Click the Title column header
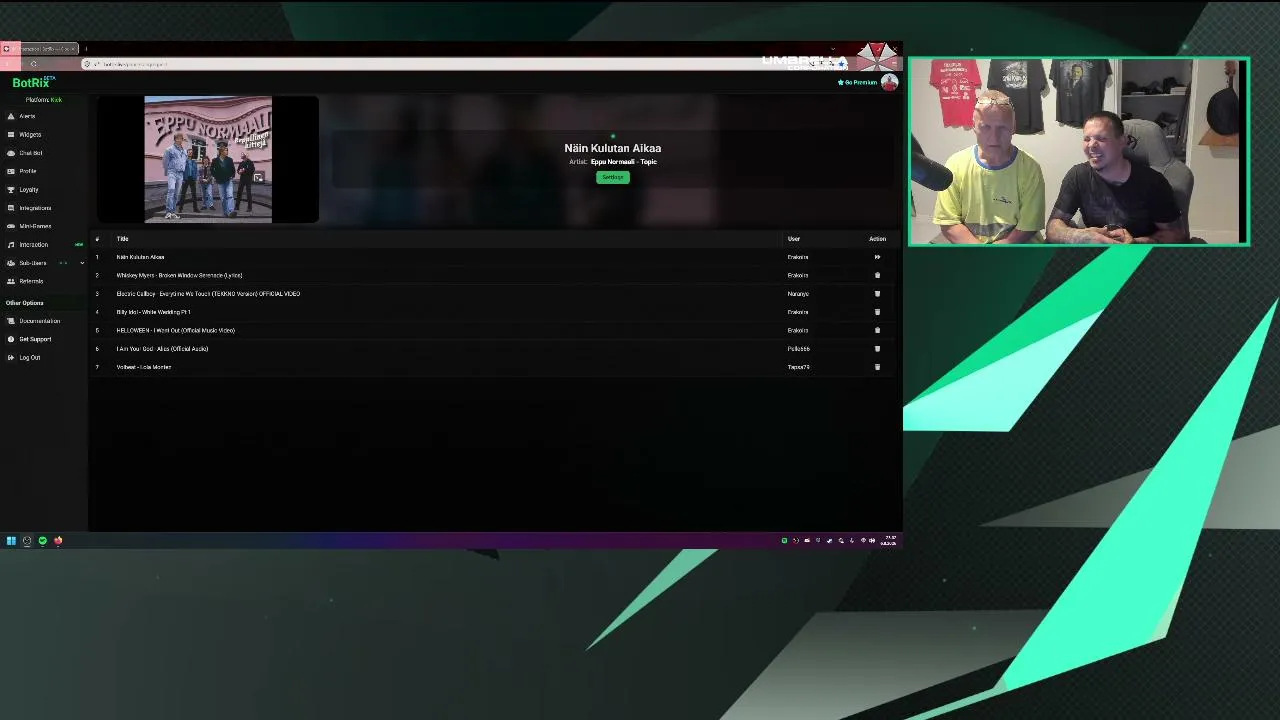This screenshot has width=1280, height=720. 122,239
